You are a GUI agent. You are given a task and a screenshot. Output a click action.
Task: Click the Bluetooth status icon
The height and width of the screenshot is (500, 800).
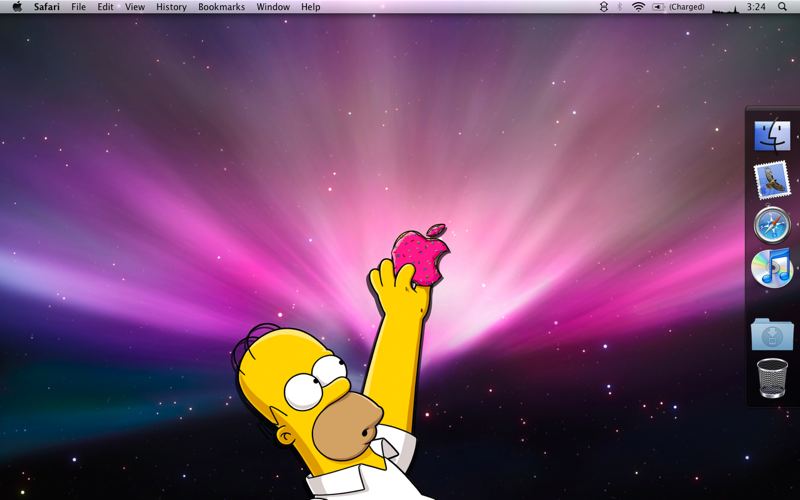click(x=619, y=7)
